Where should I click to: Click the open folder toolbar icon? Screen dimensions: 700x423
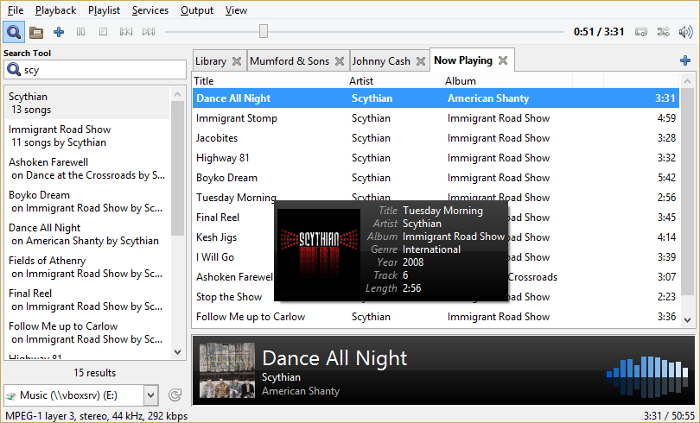click(37, 32)
